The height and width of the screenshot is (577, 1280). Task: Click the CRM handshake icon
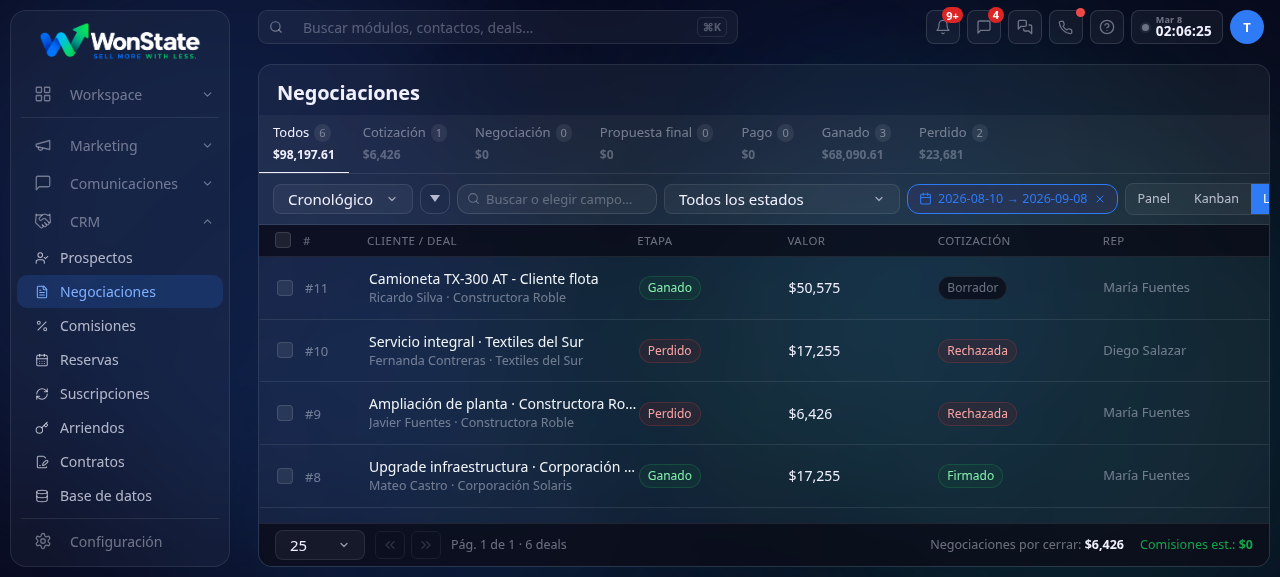[43, 221]
